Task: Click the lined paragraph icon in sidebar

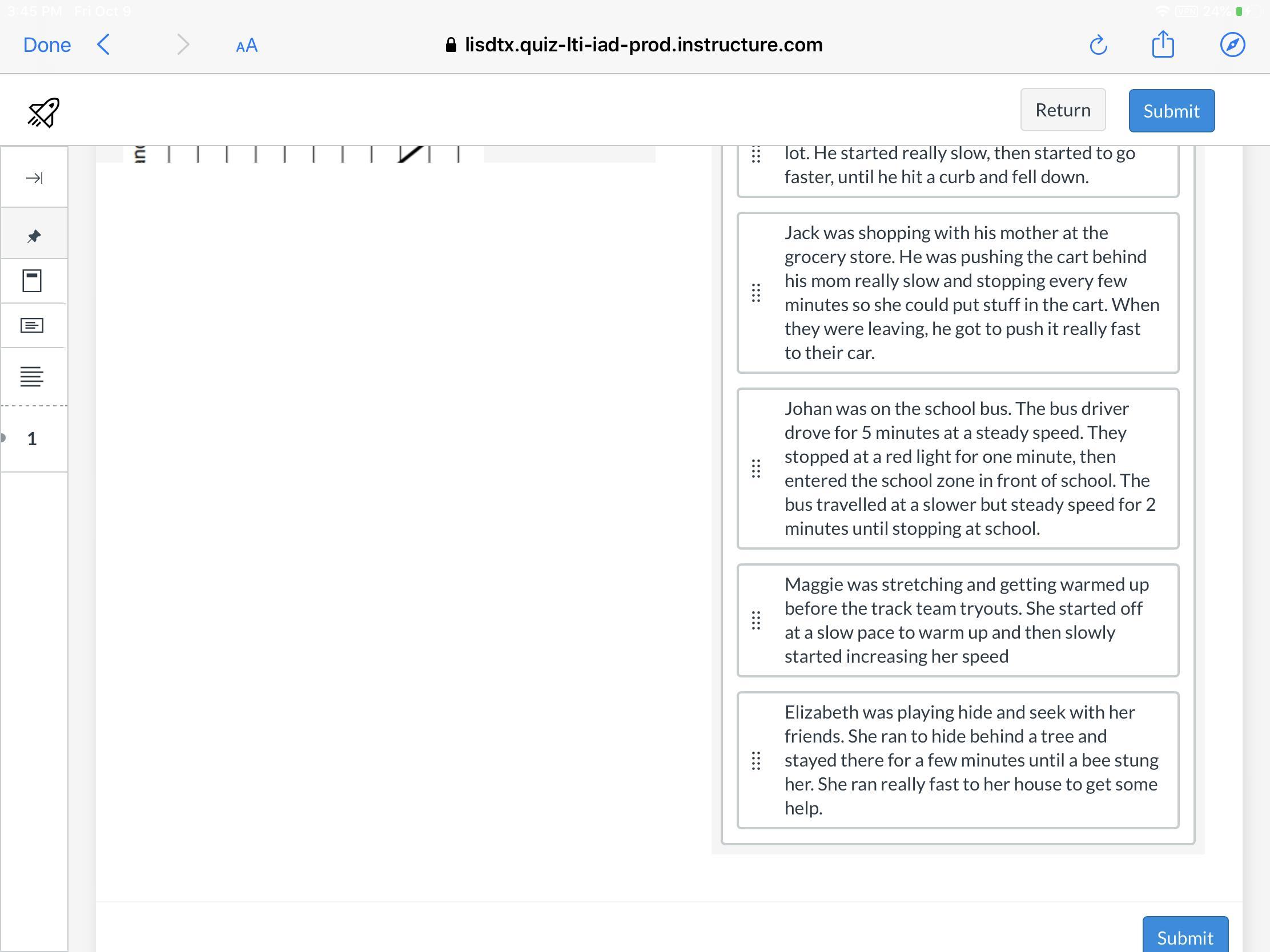Action: [32, 377]
